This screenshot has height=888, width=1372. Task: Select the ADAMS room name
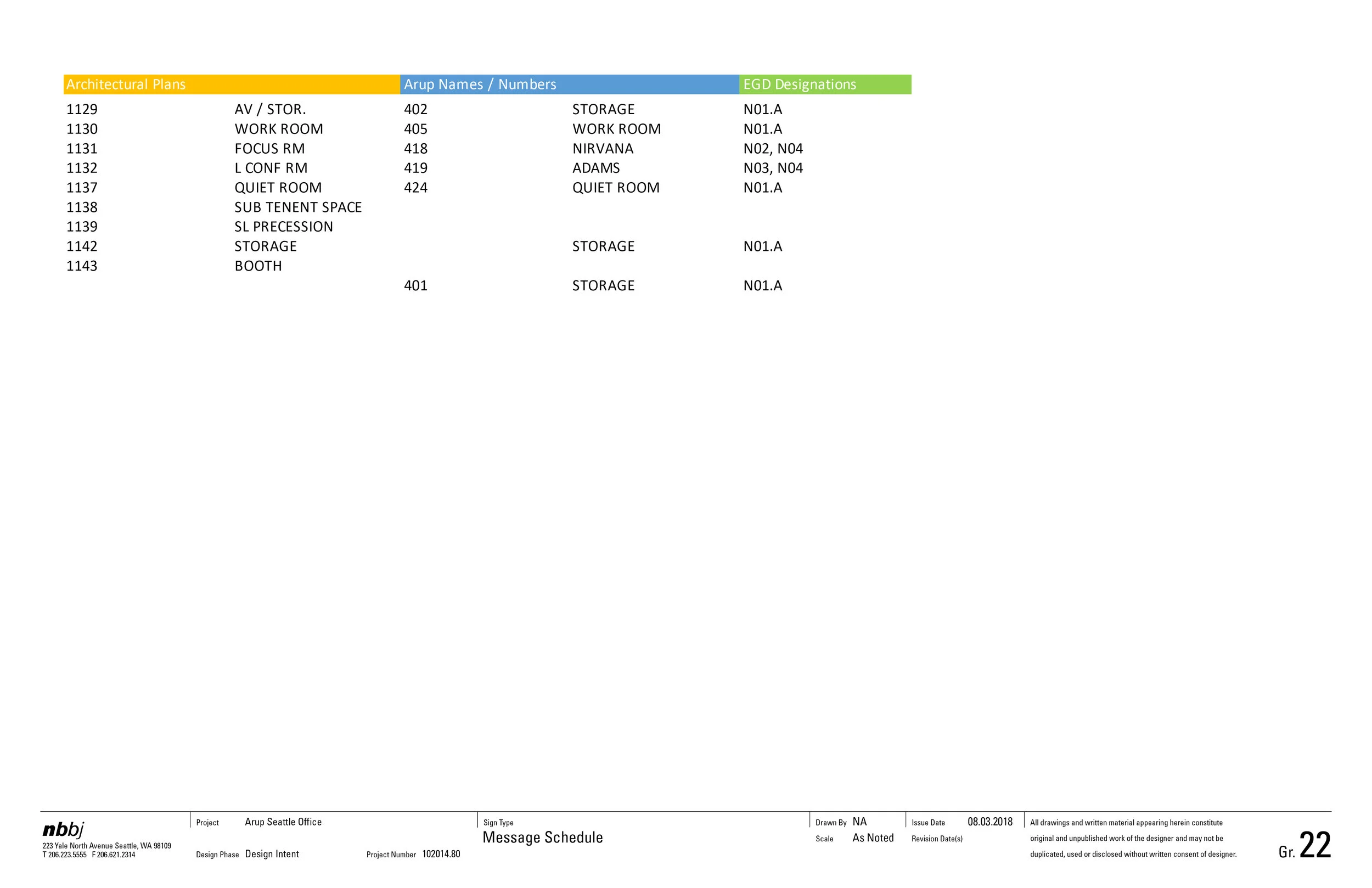click(x=596, y=168)
